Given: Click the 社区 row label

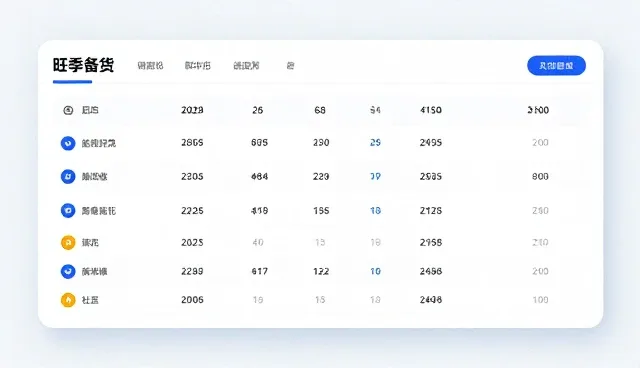Looking at the screenshot, I should click(x=90, y=300).
